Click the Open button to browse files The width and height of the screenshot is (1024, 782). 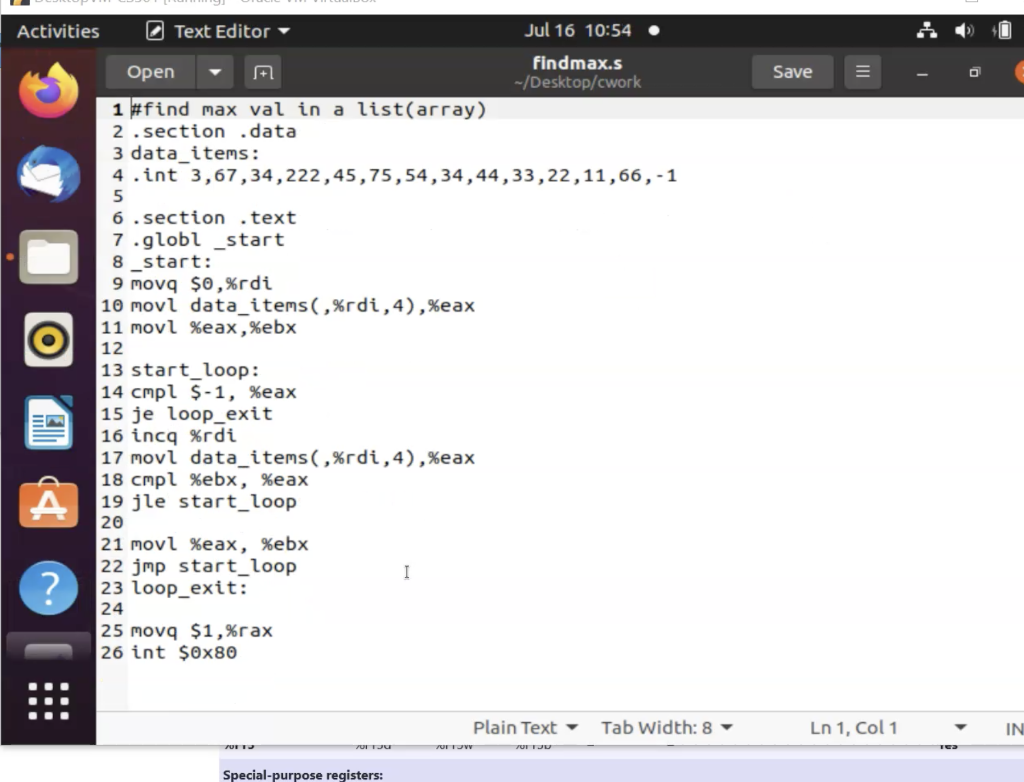click(148, 72)
